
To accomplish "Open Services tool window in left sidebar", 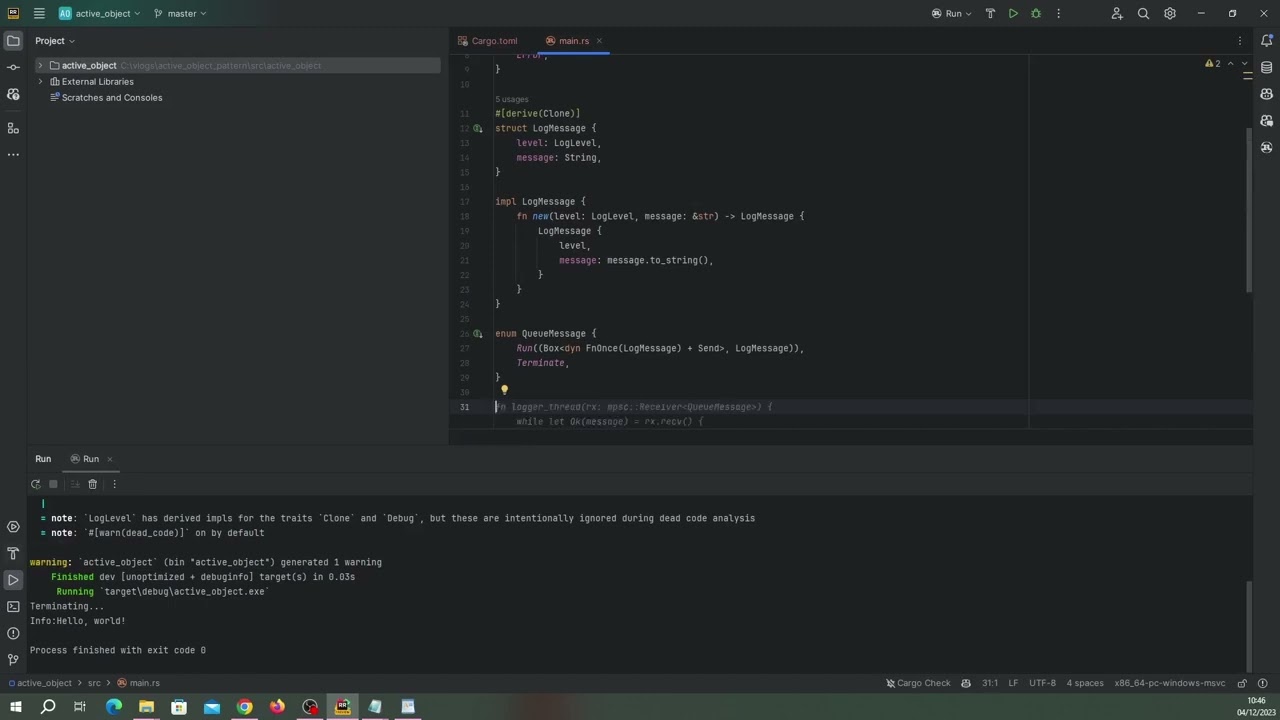I will click(13, 527).
